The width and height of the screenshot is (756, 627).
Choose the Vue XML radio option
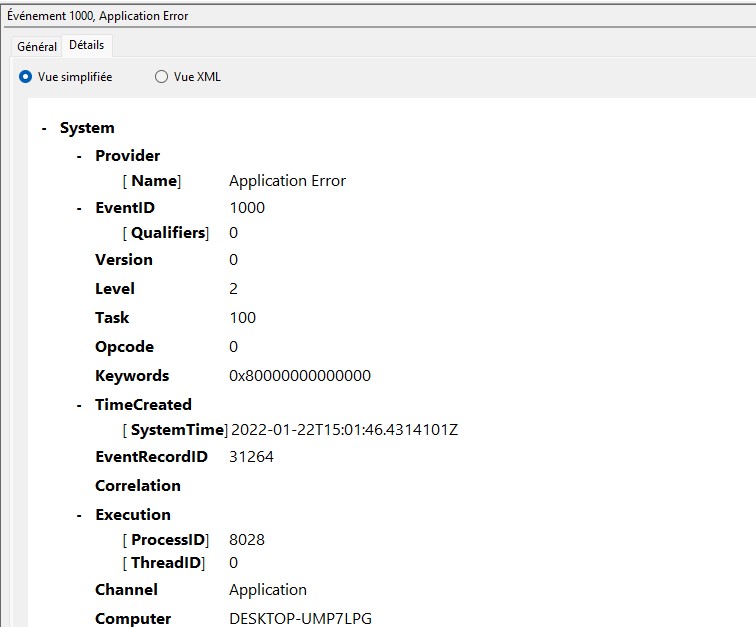tap(161, 77)
